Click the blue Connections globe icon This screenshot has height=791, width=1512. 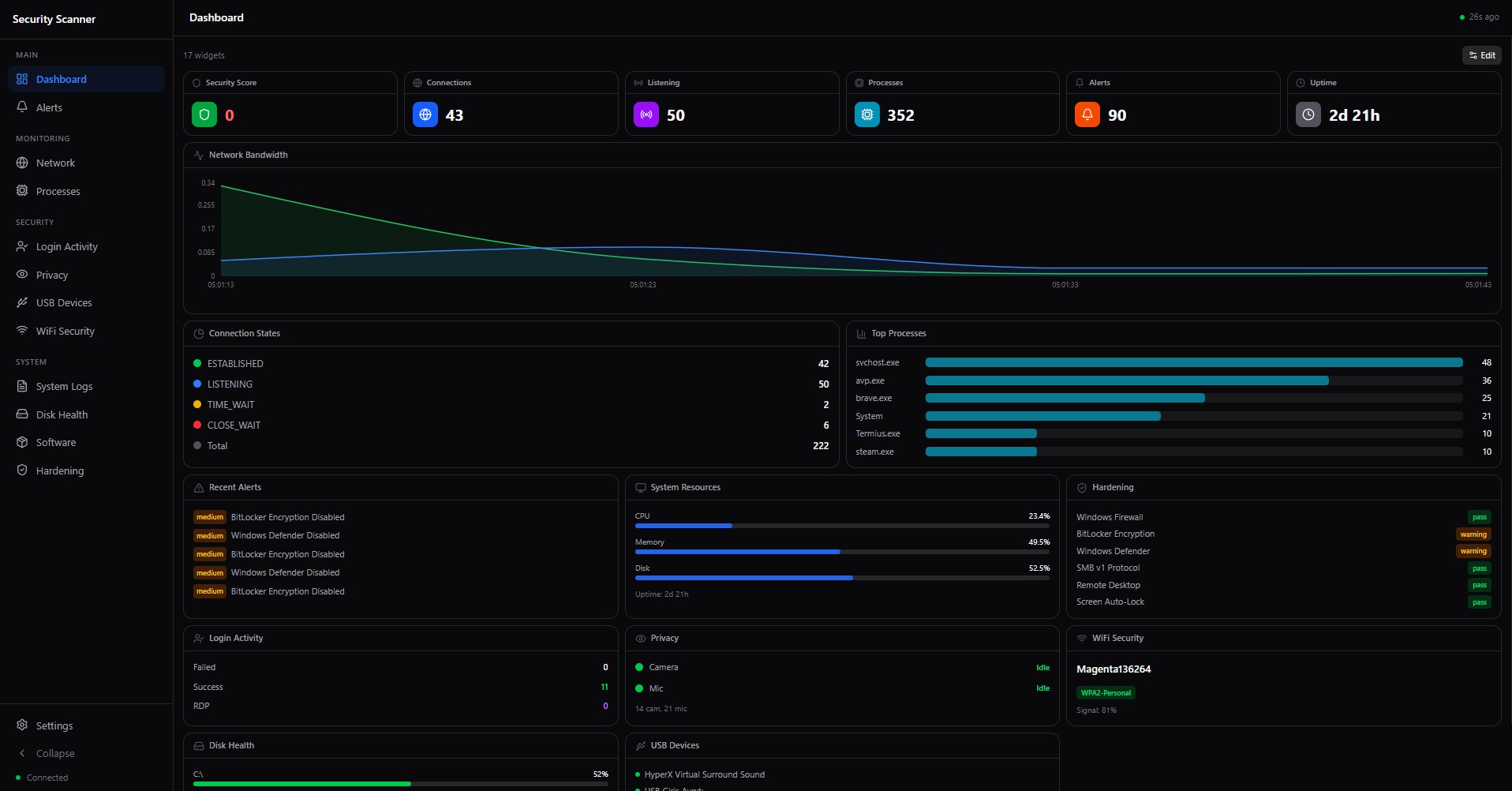[425, 115]
